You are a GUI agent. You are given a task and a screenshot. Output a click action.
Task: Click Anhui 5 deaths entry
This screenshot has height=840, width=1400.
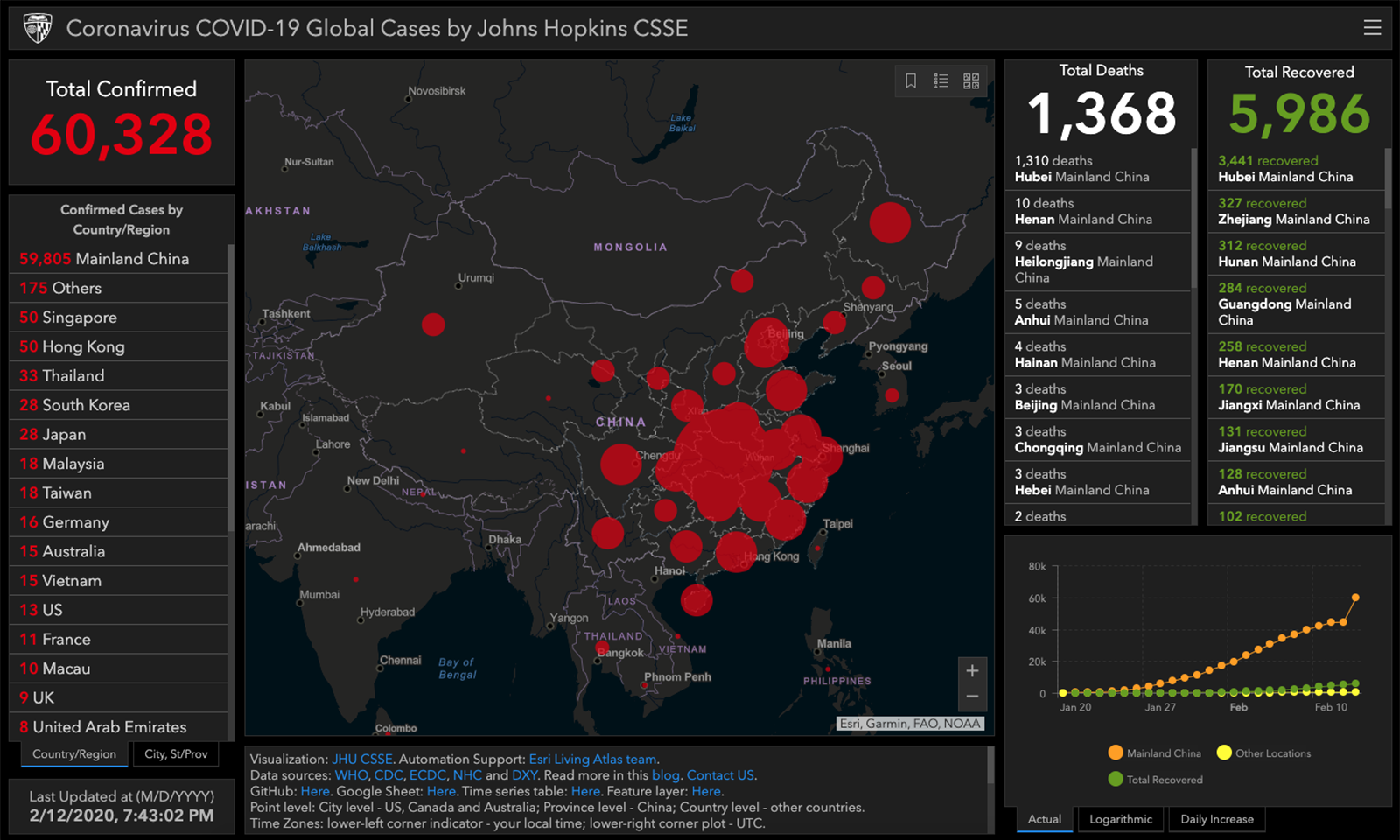coord(1098,312)
